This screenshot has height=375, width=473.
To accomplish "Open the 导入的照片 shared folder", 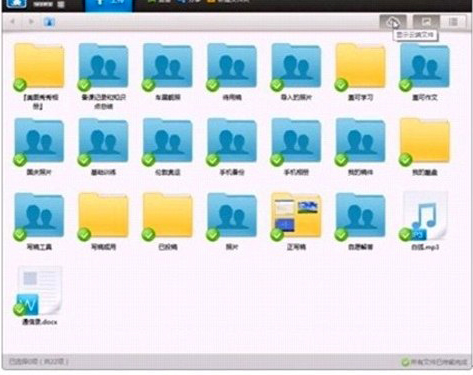I will point(296,71).
